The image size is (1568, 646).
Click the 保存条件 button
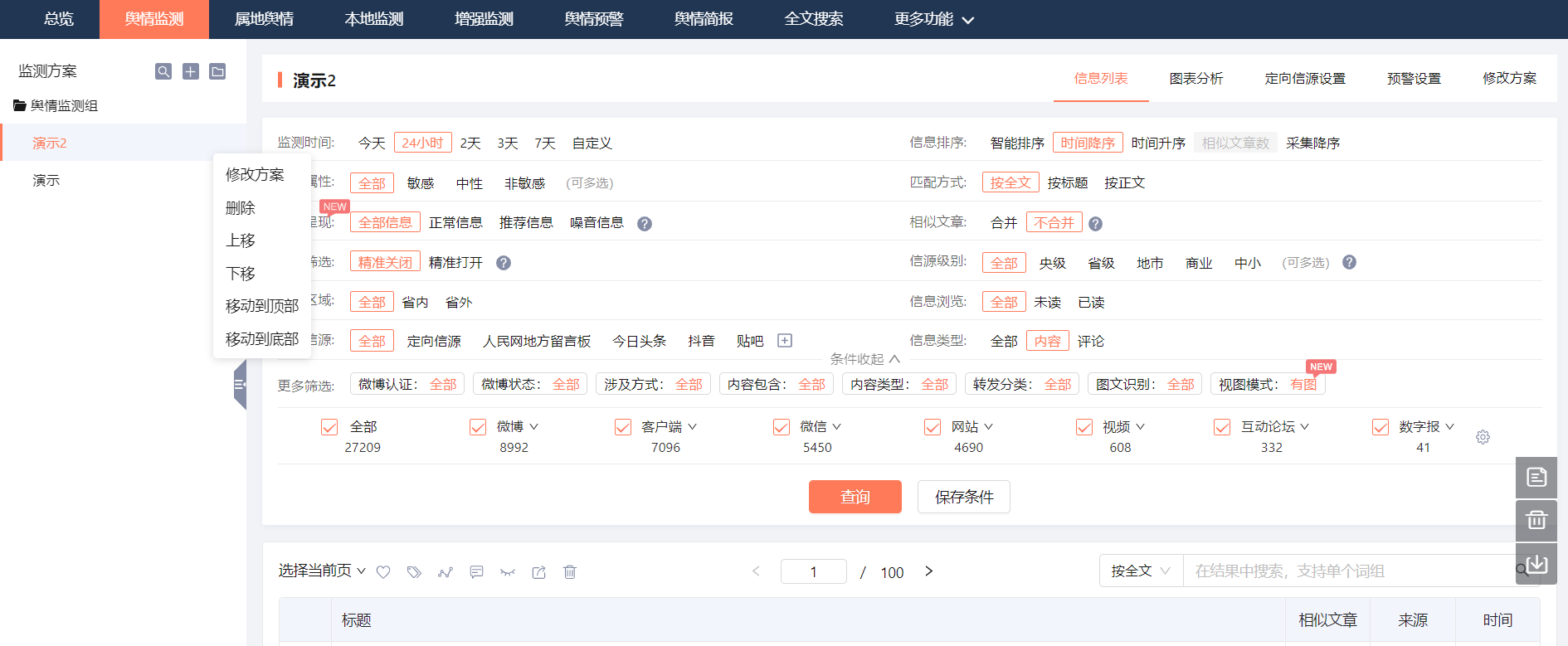pyautogui.click(x=963, y=497)
